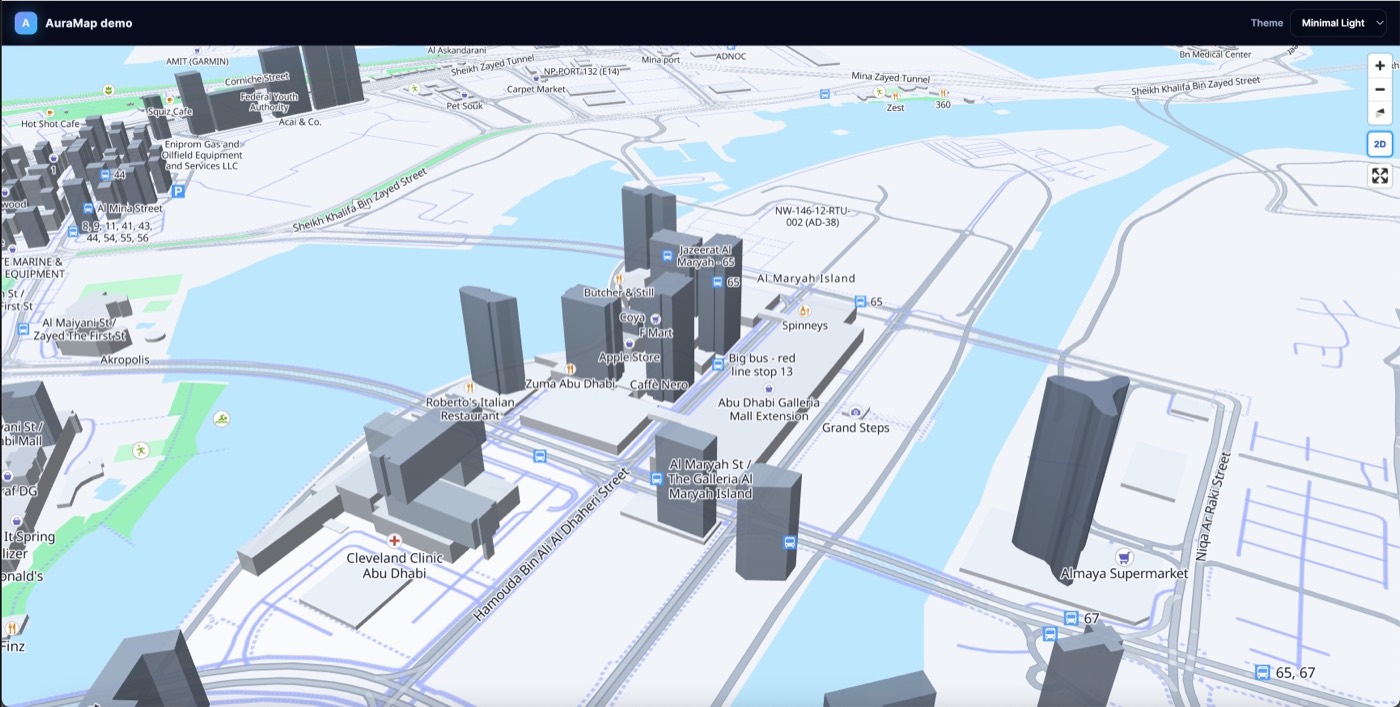
Task: Click the bus stop 44 icon
Action: (x=104, y=174)
